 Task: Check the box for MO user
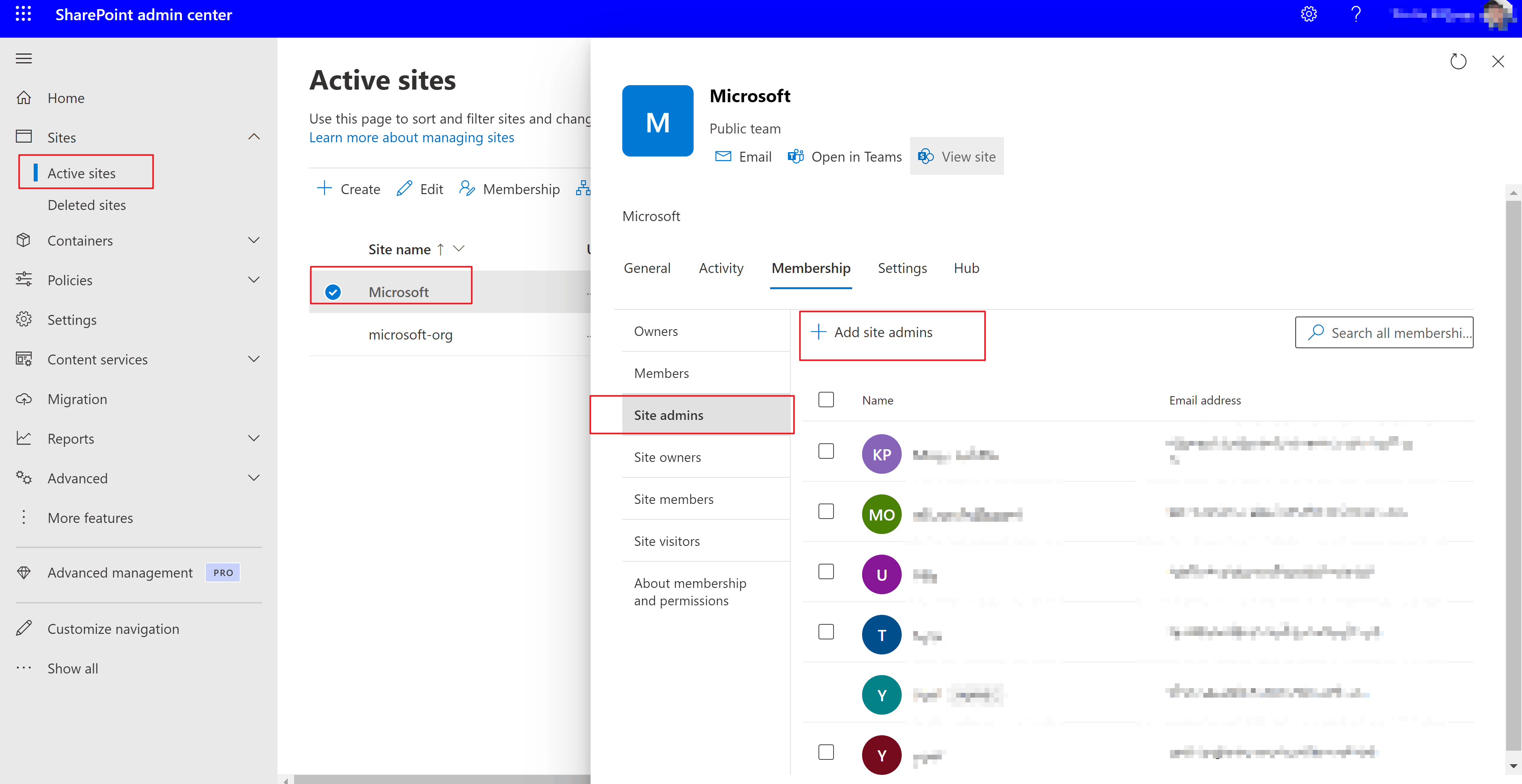pyautogui.click(x=826, y=511)
